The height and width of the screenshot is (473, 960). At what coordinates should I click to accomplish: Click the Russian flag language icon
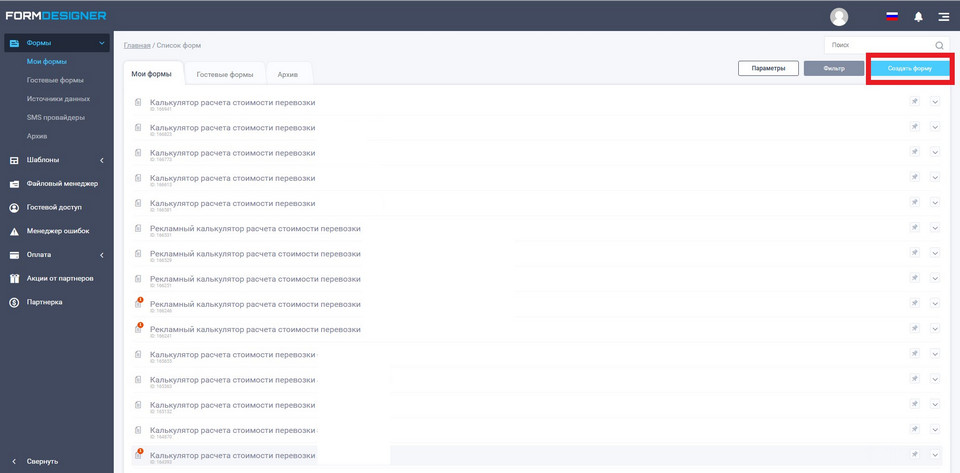[892, 17]
